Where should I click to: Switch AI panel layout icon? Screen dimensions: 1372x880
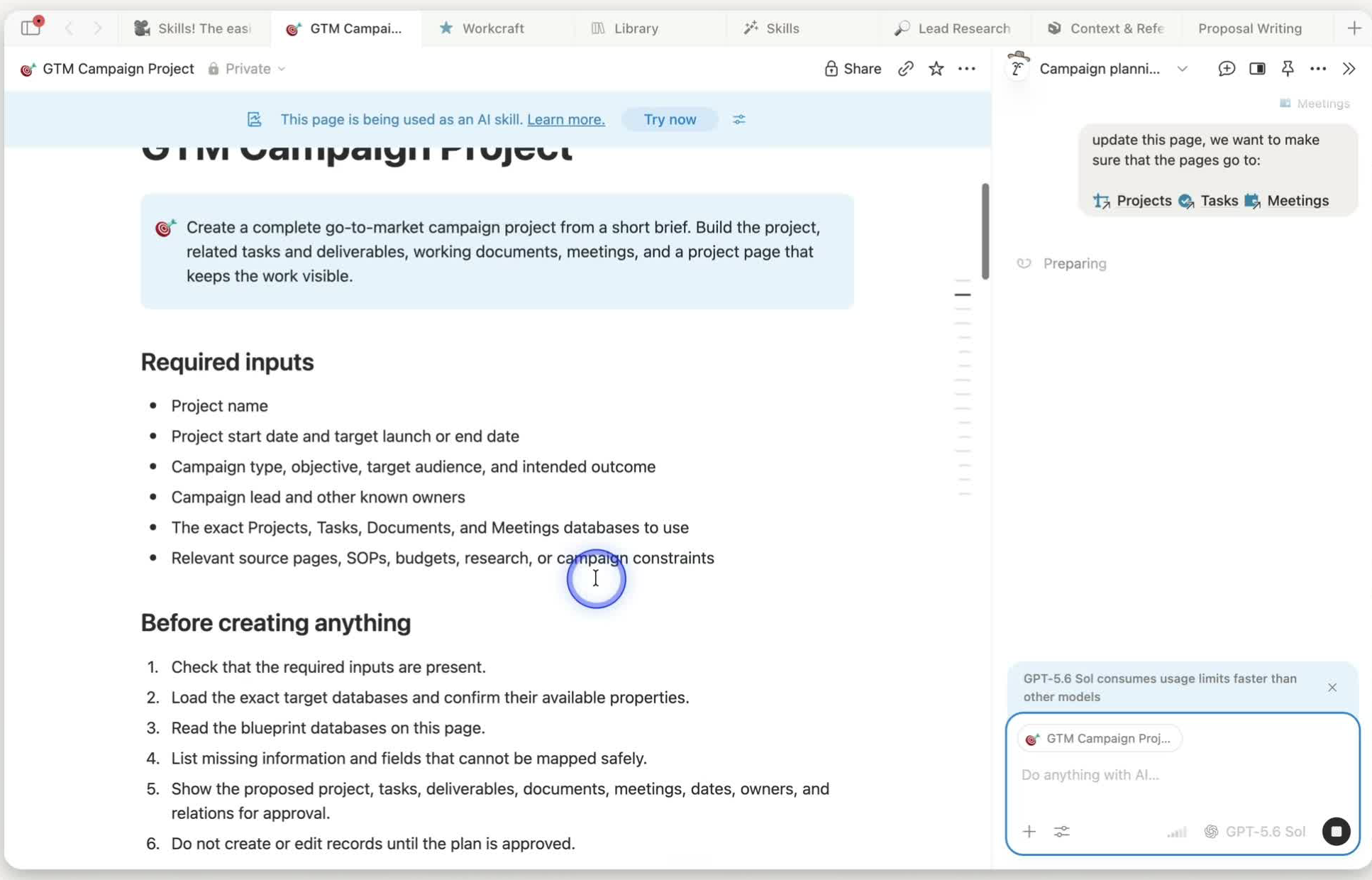[x=1257, y=69]
